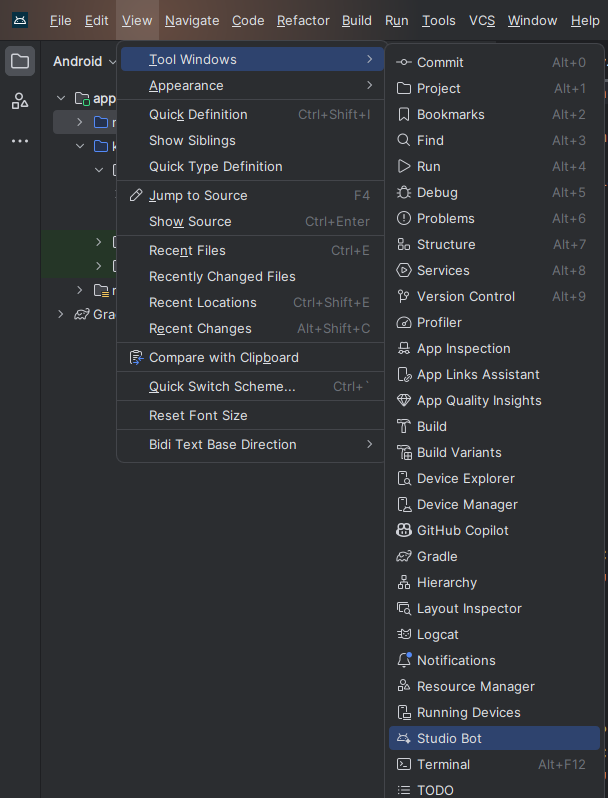This screenshot has width=608, height=798.
Task: Open the Android project view dropdown
Action: tap(84, 62)
